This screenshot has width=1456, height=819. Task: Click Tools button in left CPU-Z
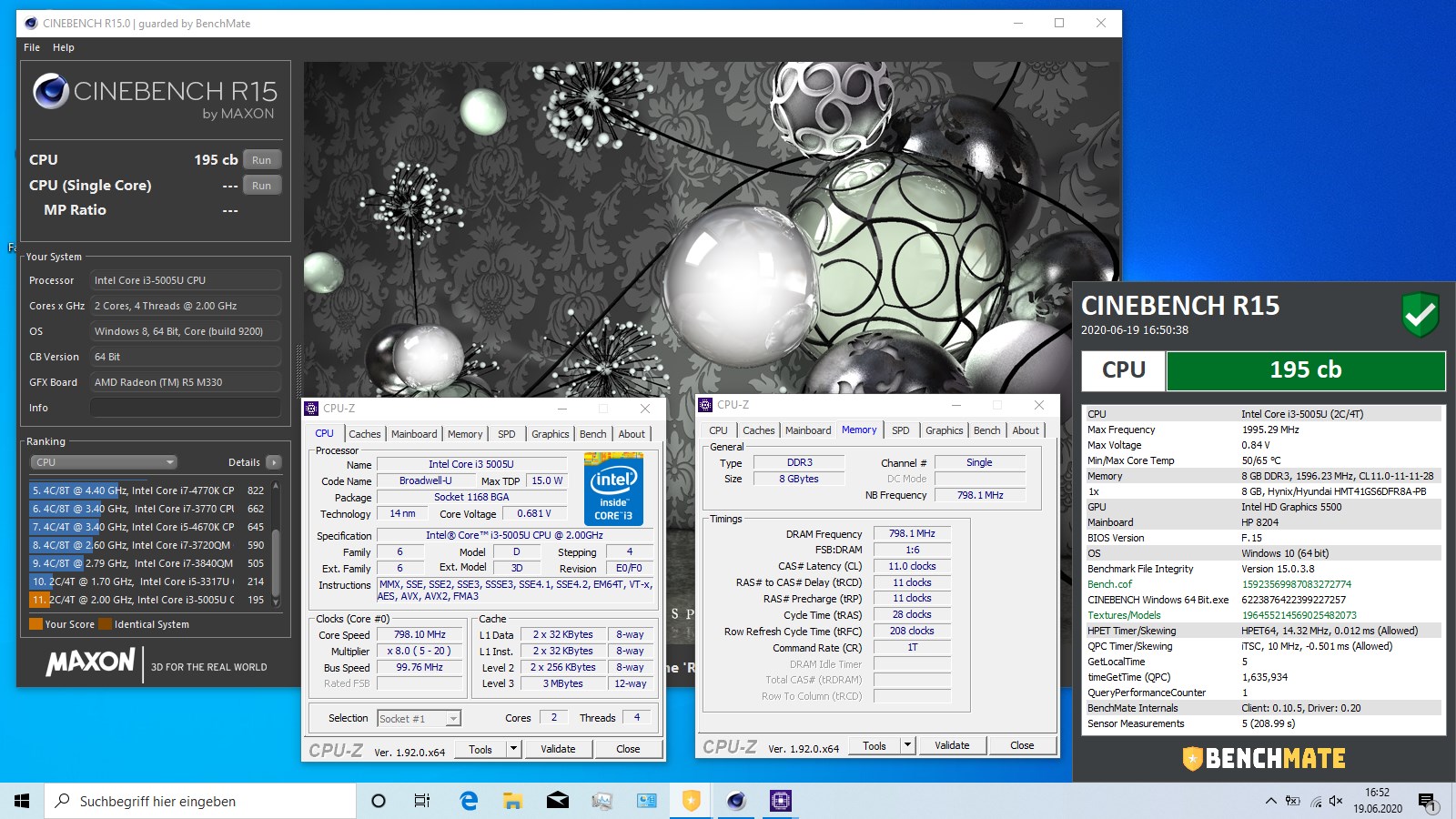point(480,749)
